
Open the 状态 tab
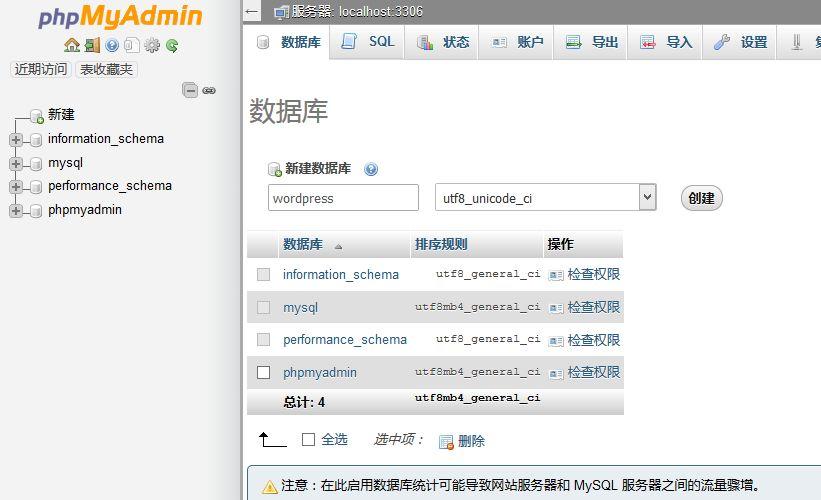point(442,42)
